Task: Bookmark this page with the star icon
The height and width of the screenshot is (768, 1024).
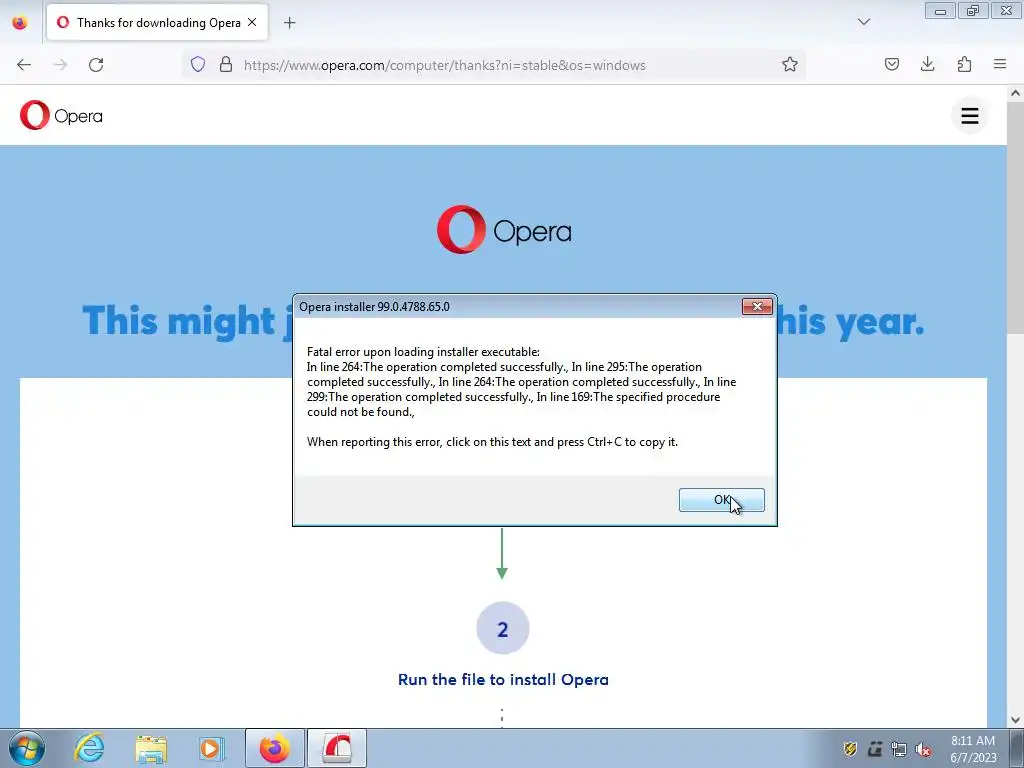Action: click(790, 64)
